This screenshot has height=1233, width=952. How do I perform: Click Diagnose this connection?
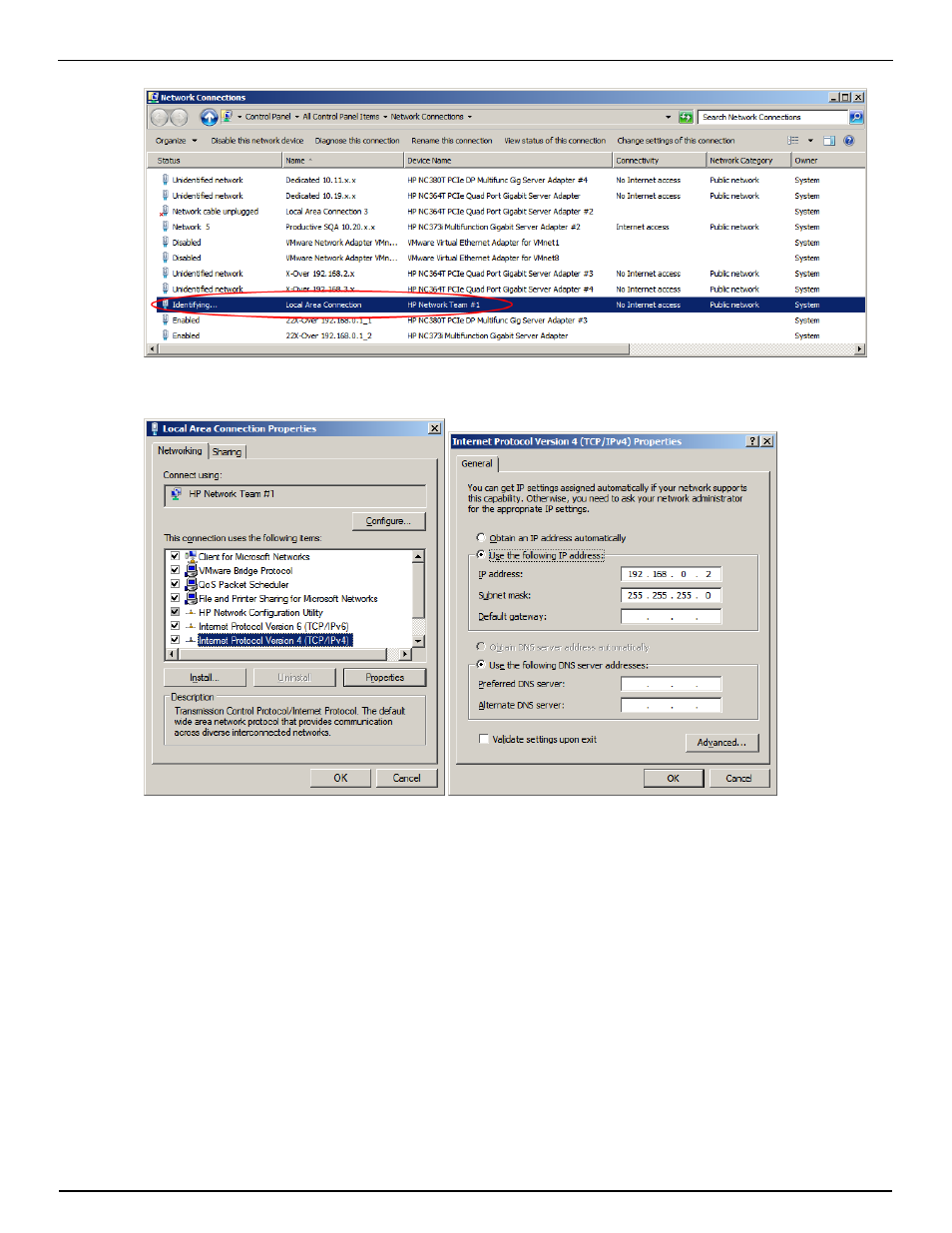pos(357,141)
